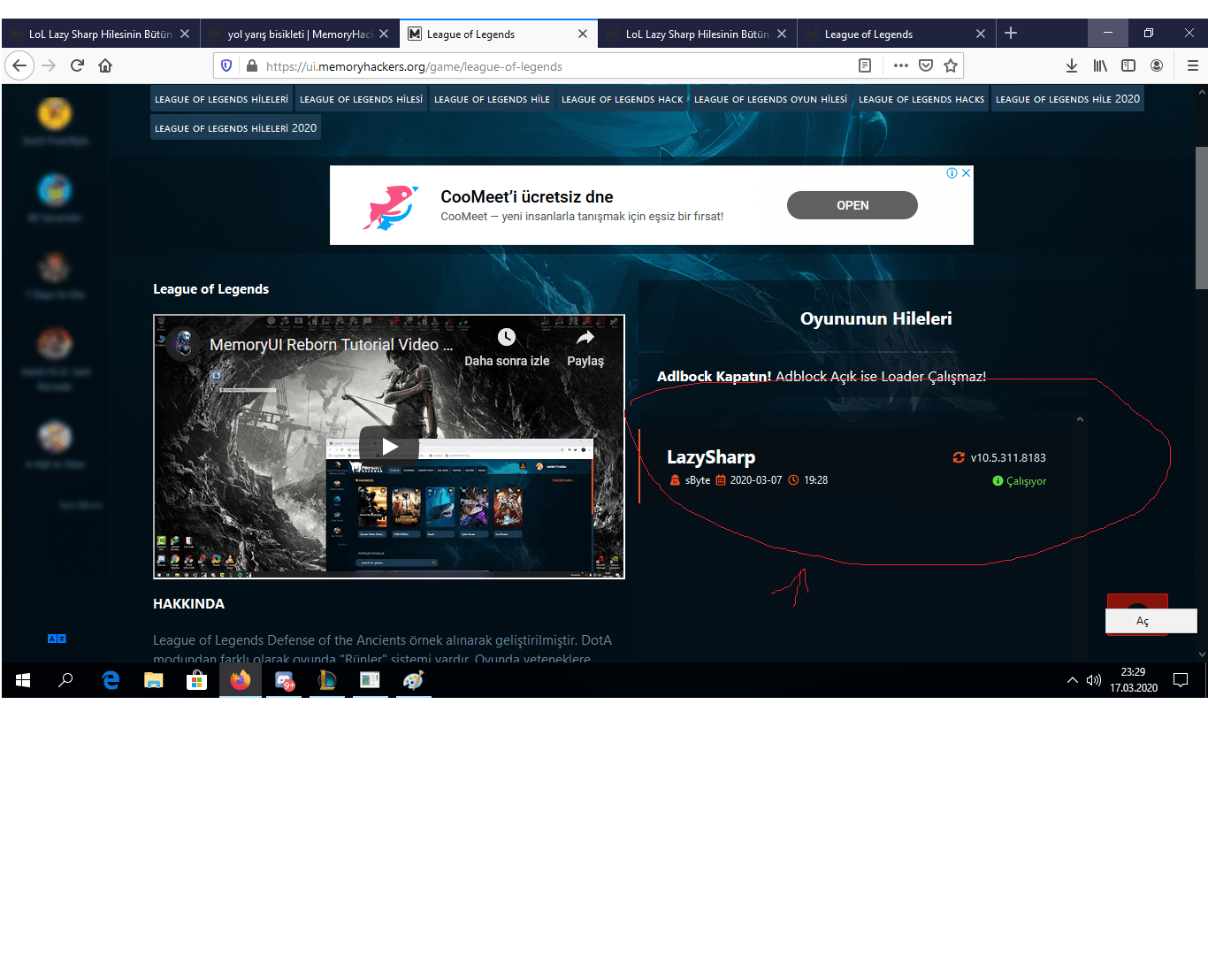Click LEAGUE OF LEGENDS HACKS tag
The width and height of the screenshot is (1208, 980).
pyautogui.click(x=921, y=99)
